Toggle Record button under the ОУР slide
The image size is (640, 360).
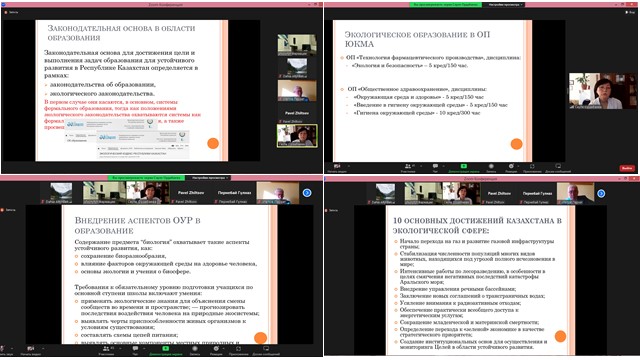tap(195, 349)
